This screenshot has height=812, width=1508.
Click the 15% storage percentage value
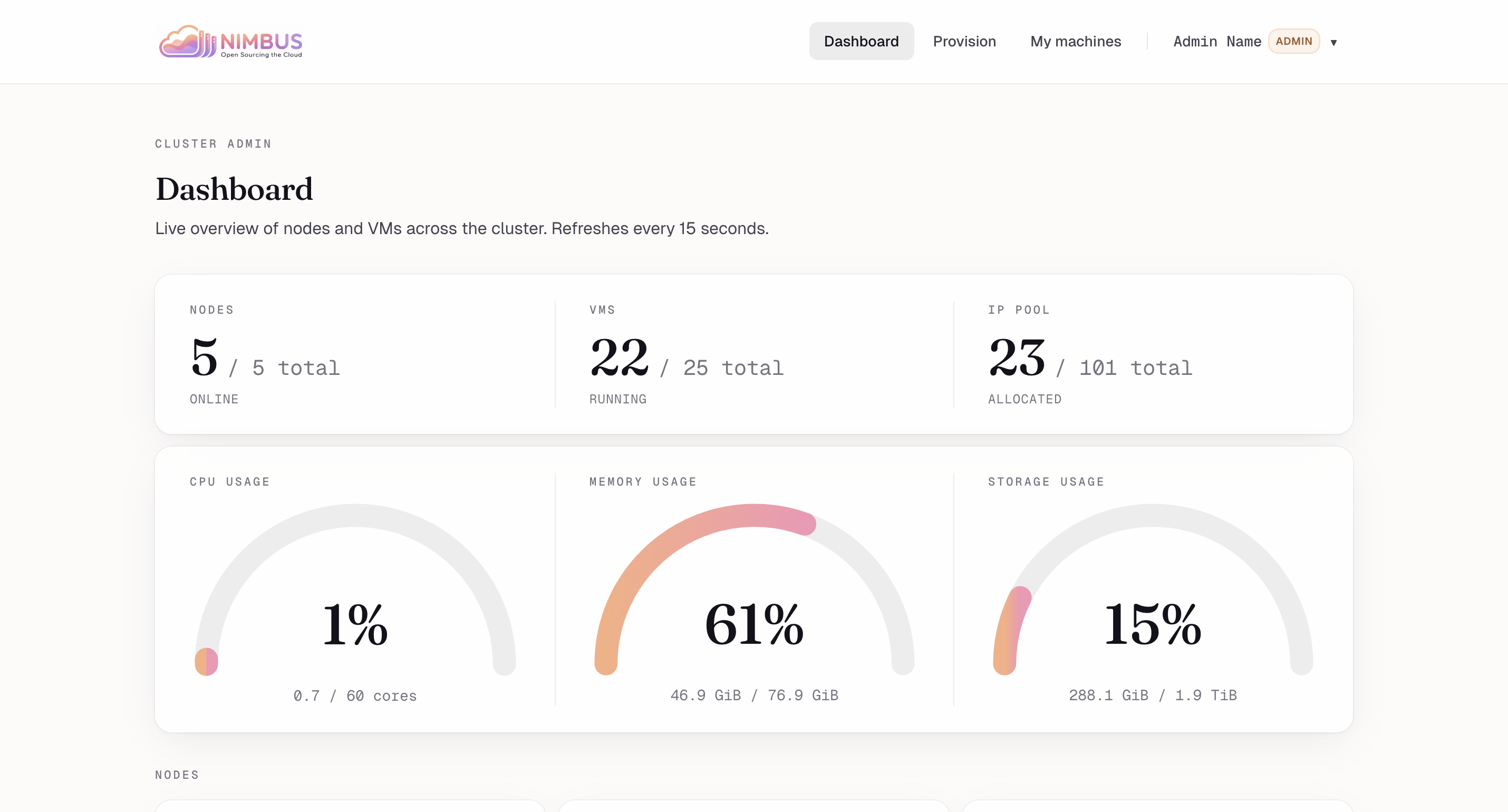pos(1152,625)
